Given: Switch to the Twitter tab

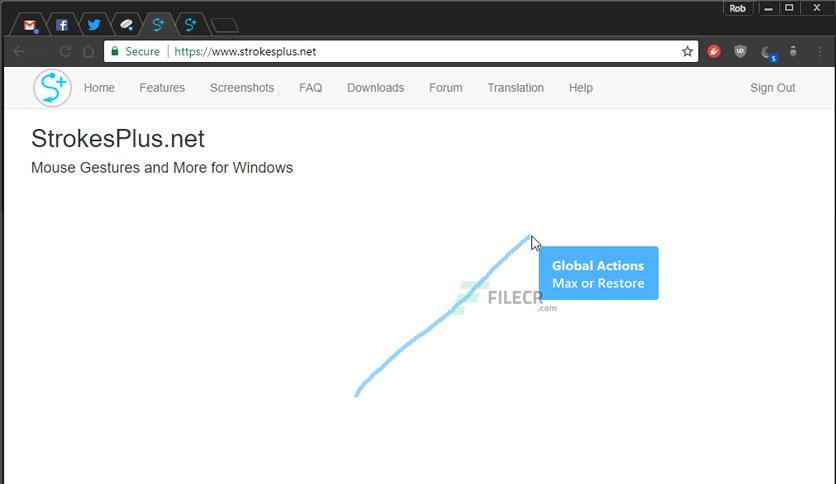Looking at the screenshot, I should pyautogui.click(x=94, y=25).
